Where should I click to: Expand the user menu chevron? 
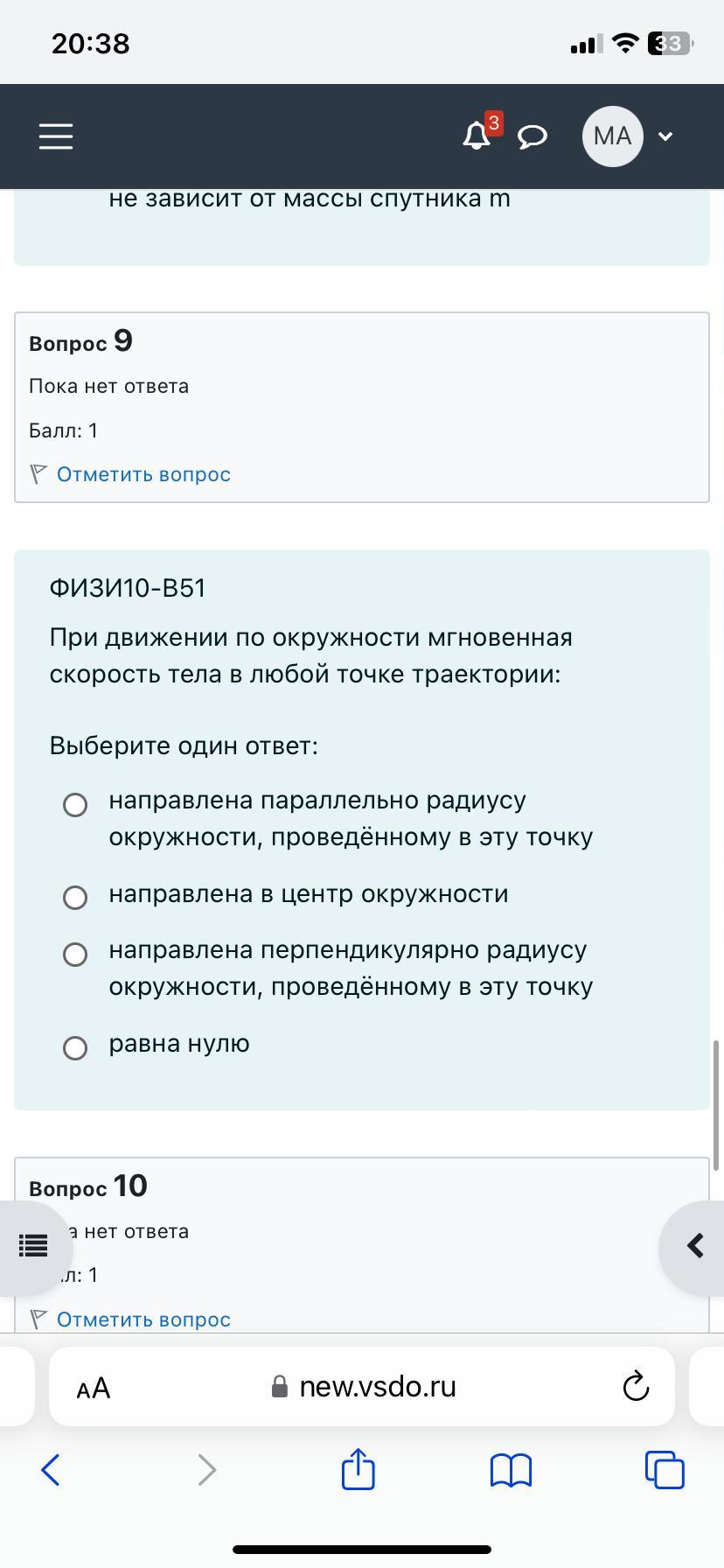[x=665, y=136]
